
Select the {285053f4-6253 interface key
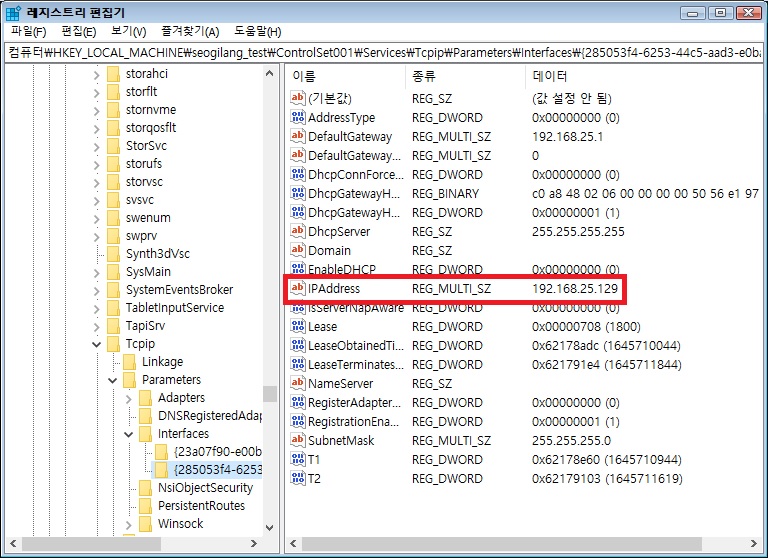tap(218, 470)
